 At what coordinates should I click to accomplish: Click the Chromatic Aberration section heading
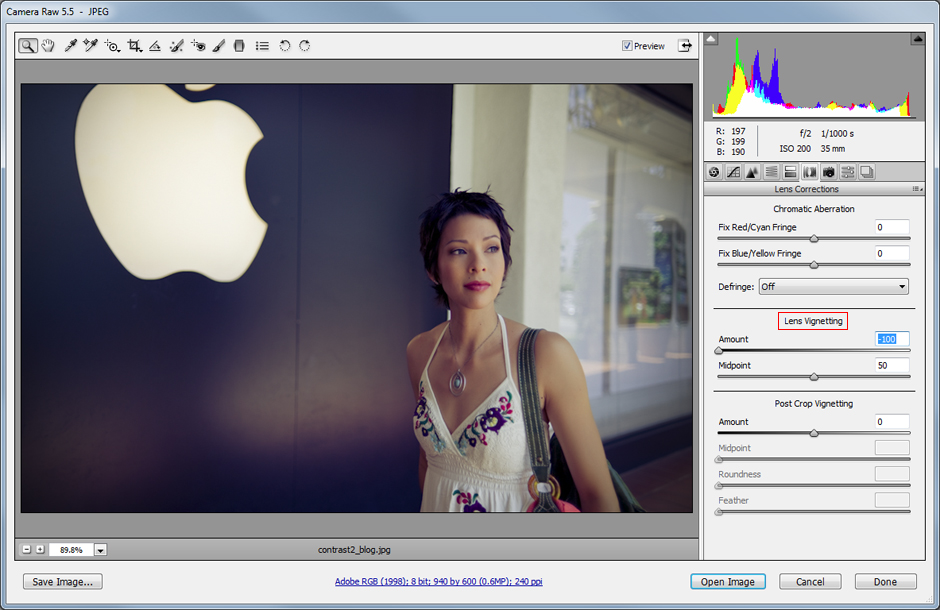point(814,209)
